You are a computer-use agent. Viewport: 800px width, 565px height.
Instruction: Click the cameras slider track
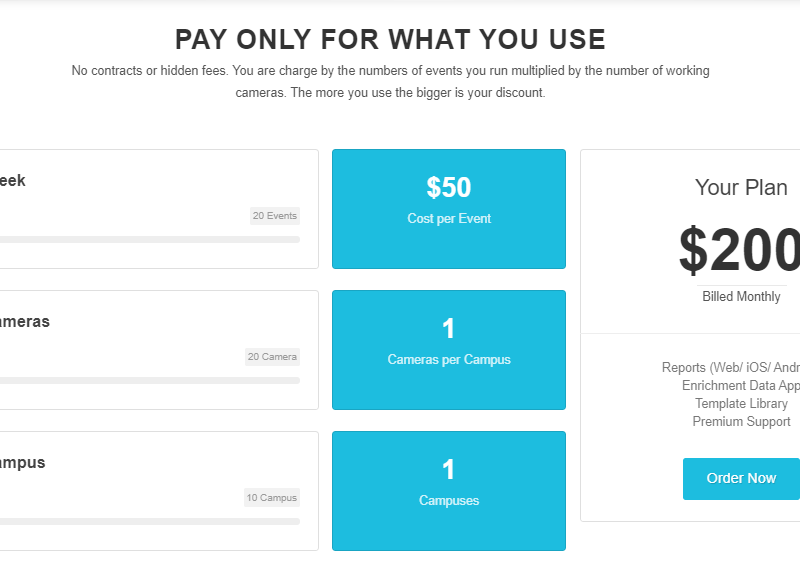coord(150,381)
